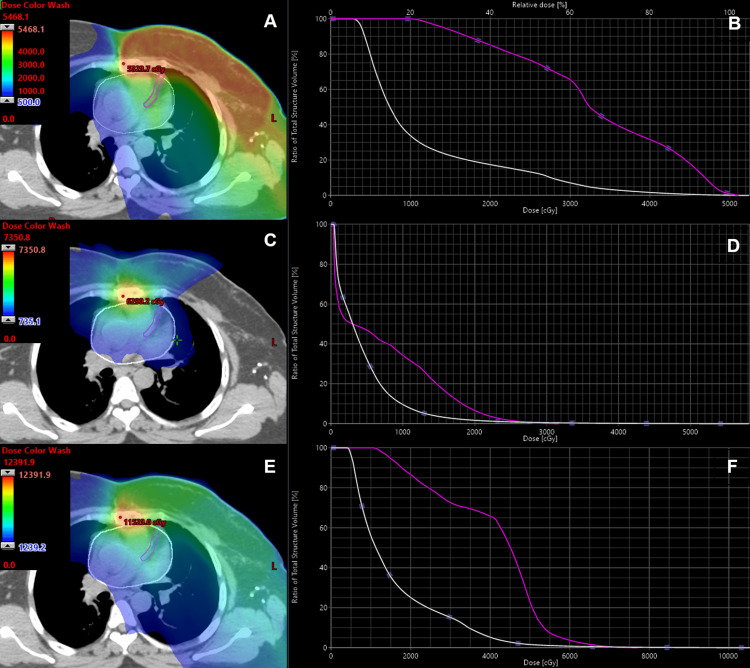Click the 'Dose Color Wash' heading in panel E

tap(36, 450)
